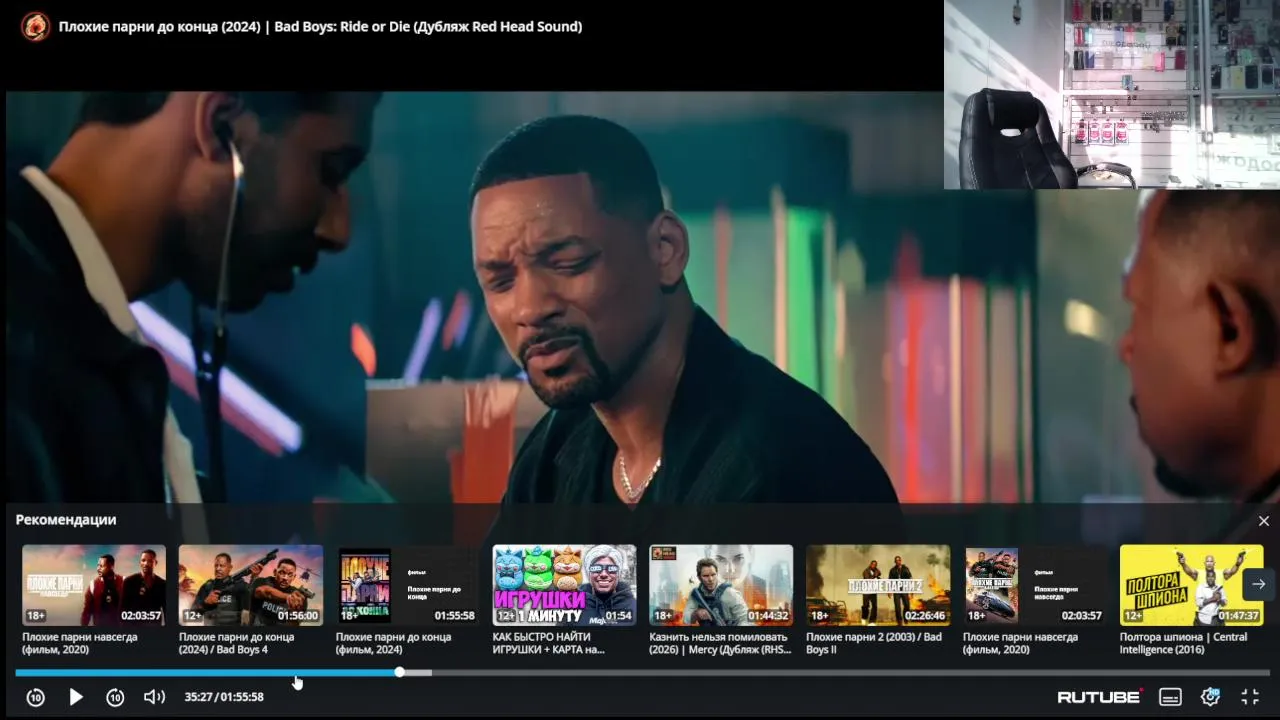Mute the video with the speaker icon
1280x720 pixels.
click(x=154, y=697)
